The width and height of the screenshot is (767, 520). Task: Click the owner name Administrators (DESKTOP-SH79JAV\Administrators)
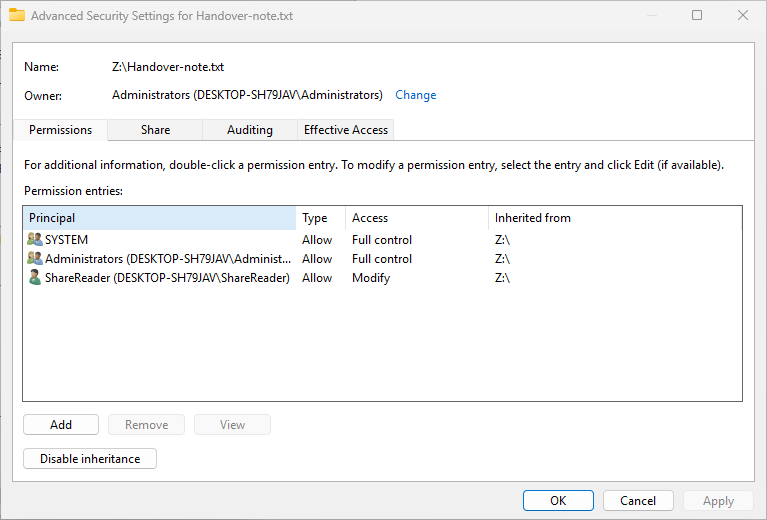pyautogui.click(x=247, y=95)
